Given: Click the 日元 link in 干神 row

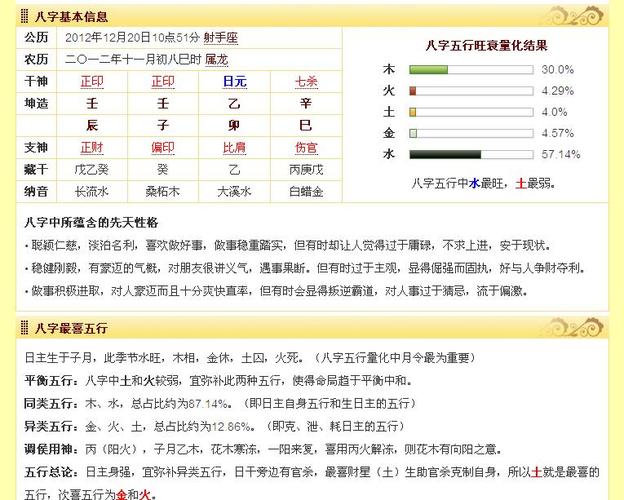Looking at the screenshot, I should pos(234,82).
